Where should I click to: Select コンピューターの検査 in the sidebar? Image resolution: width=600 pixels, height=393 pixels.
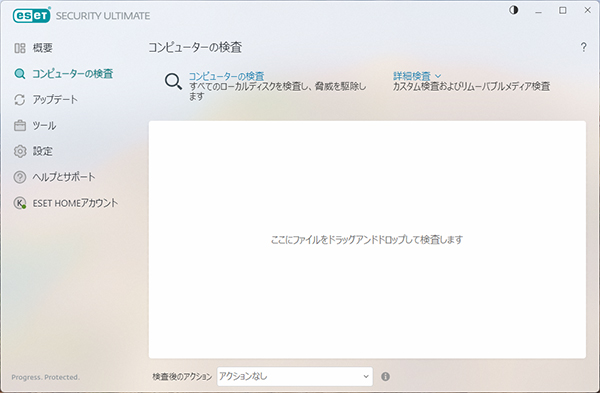coord(72,73)
